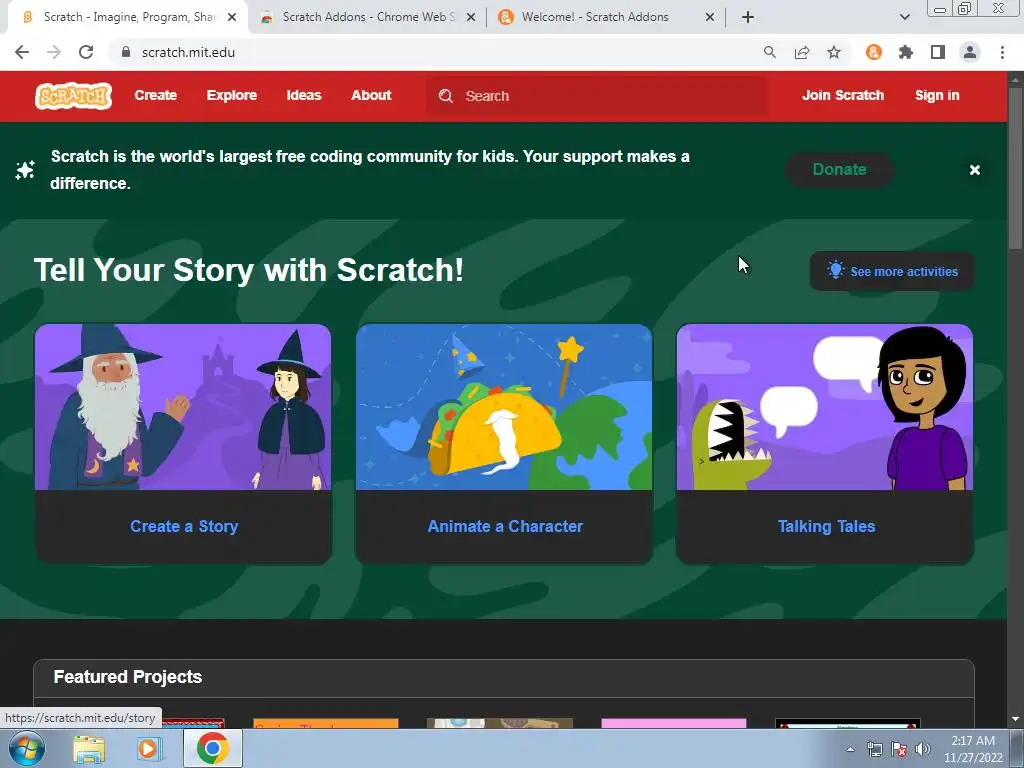Click the Chrome taskbar icon

click(212, 748)
